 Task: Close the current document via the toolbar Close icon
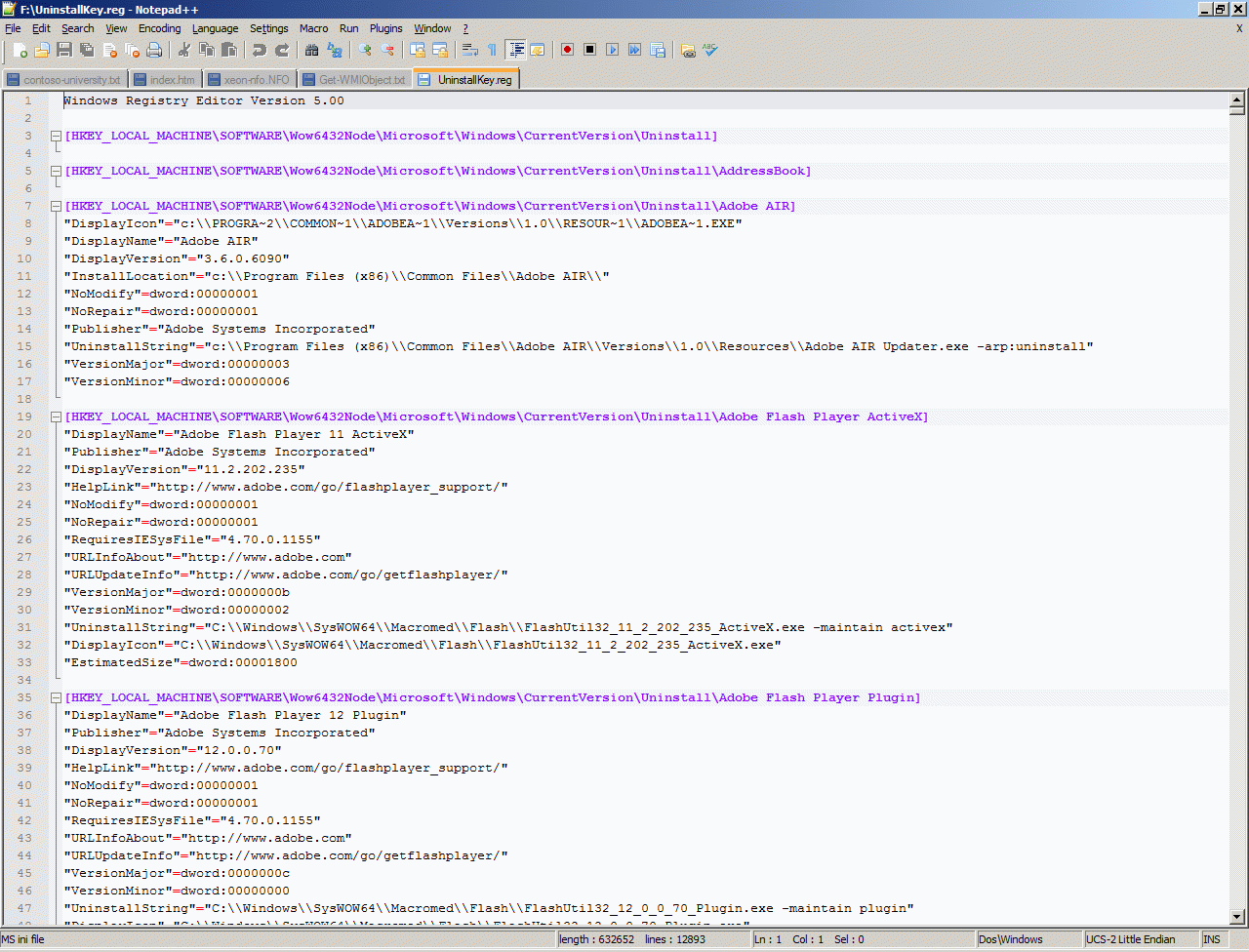coord(109,50)
